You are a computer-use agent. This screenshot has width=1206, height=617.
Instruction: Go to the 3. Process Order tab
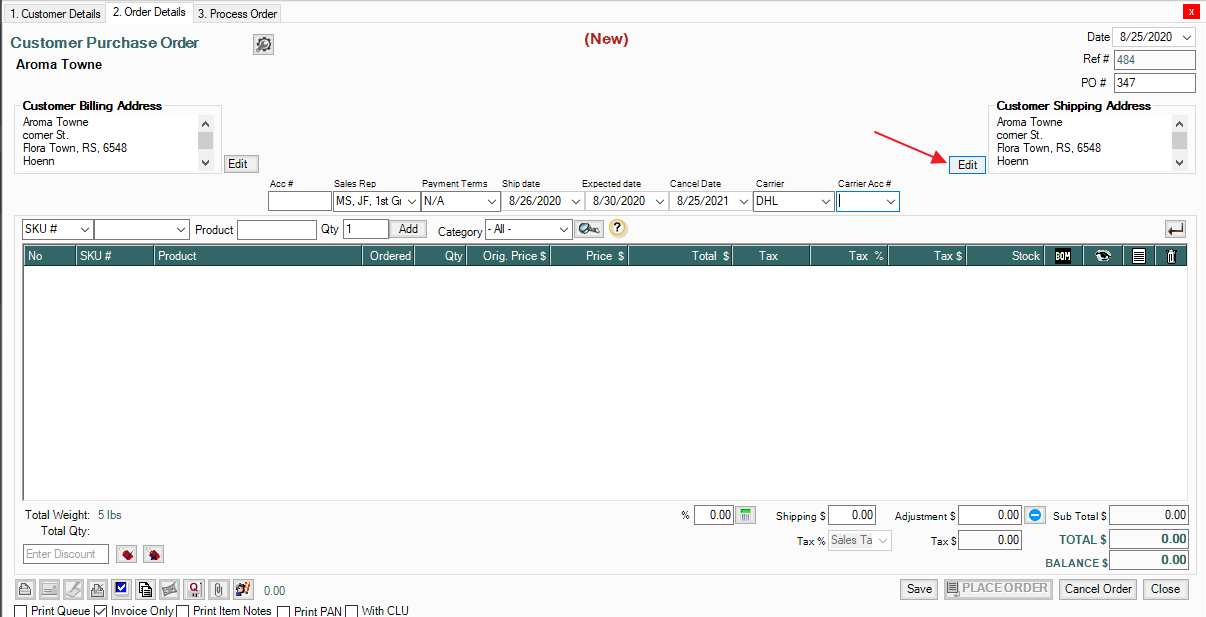point(237,14)
